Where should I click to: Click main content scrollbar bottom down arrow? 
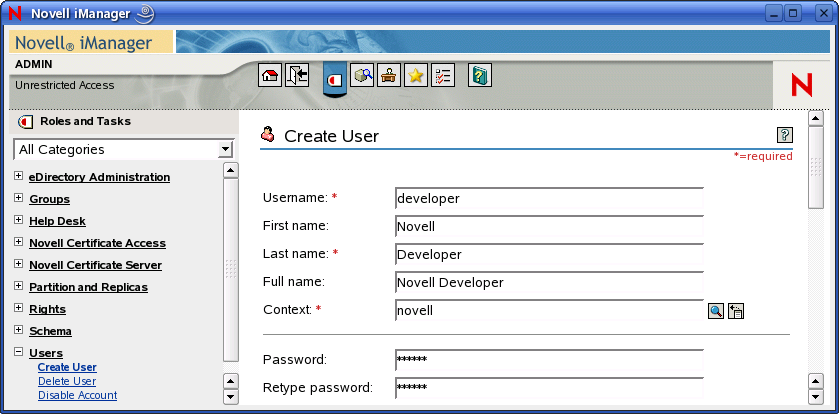click(815, 396)
